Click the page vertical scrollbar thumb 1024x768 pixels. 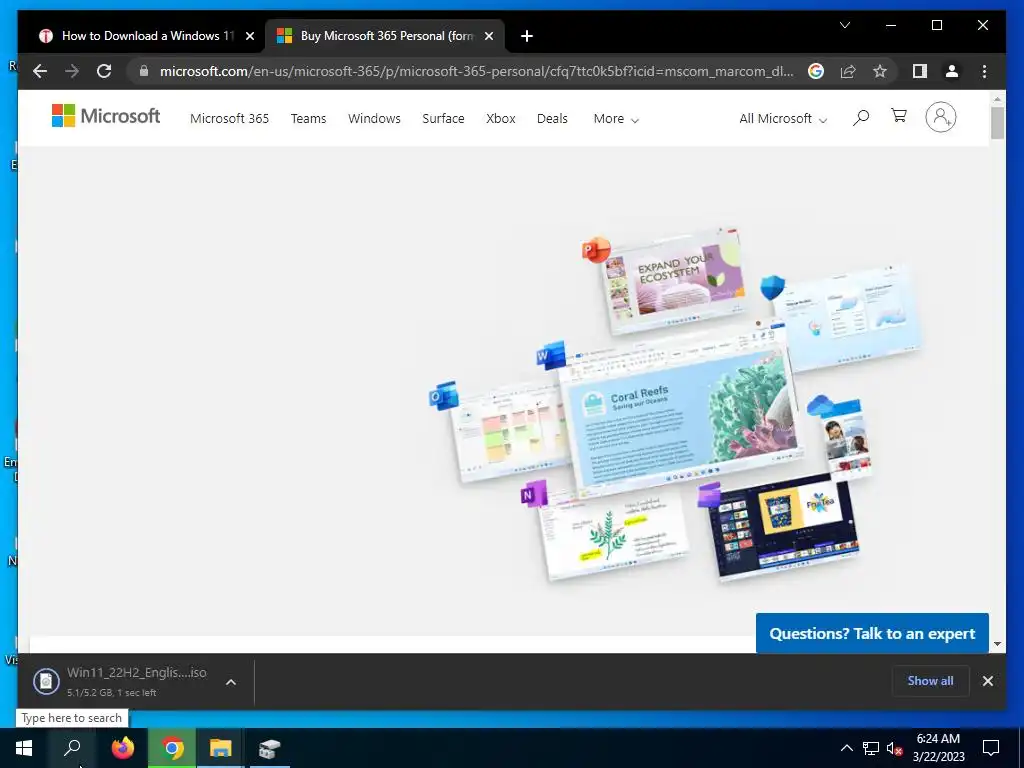click(x=997, y=122)
